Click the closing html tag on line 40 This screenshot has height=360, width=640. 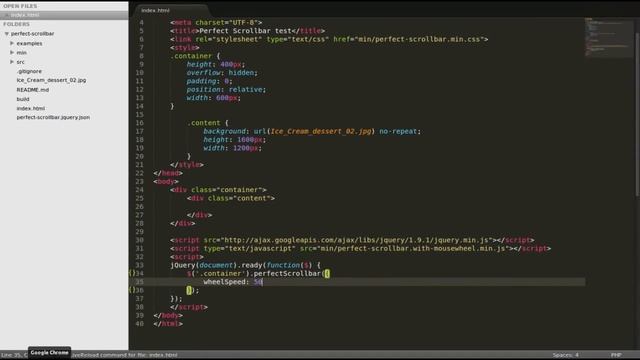pyautogui.click(x=168, y=324)
